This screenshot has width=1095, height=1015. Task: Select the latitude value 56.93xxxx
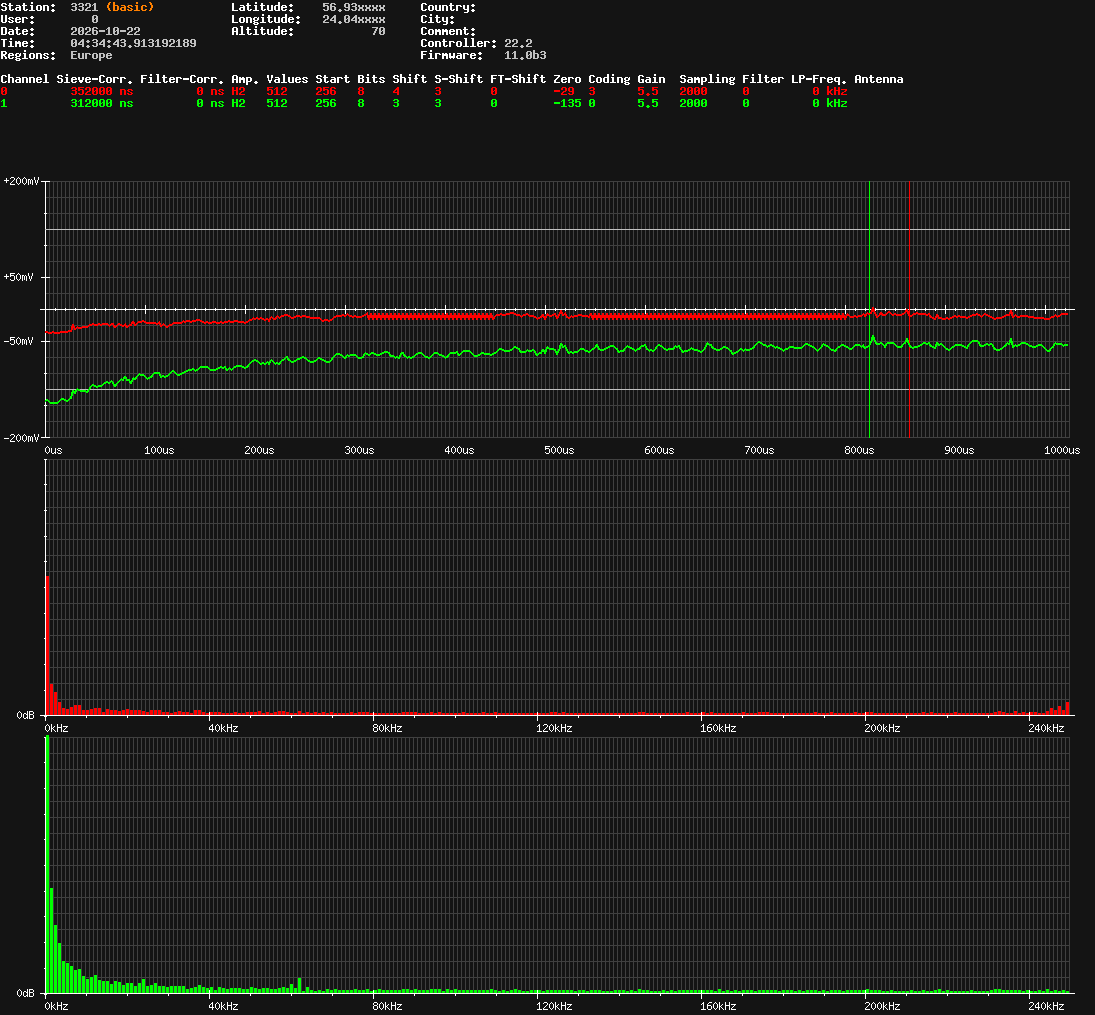tap(353, 7)
